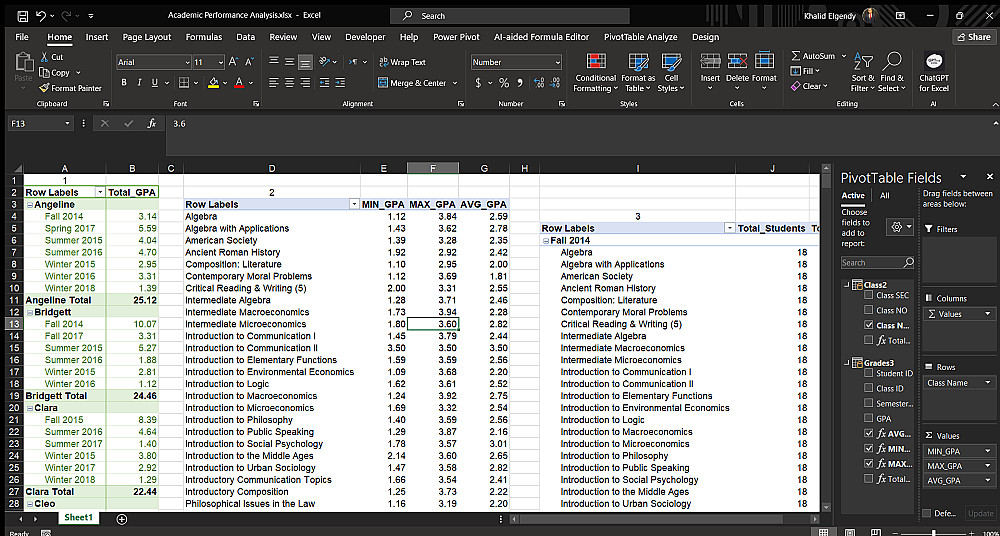
Task: Switch to the Formulas ribbon tab
Action: pos(204,37)
